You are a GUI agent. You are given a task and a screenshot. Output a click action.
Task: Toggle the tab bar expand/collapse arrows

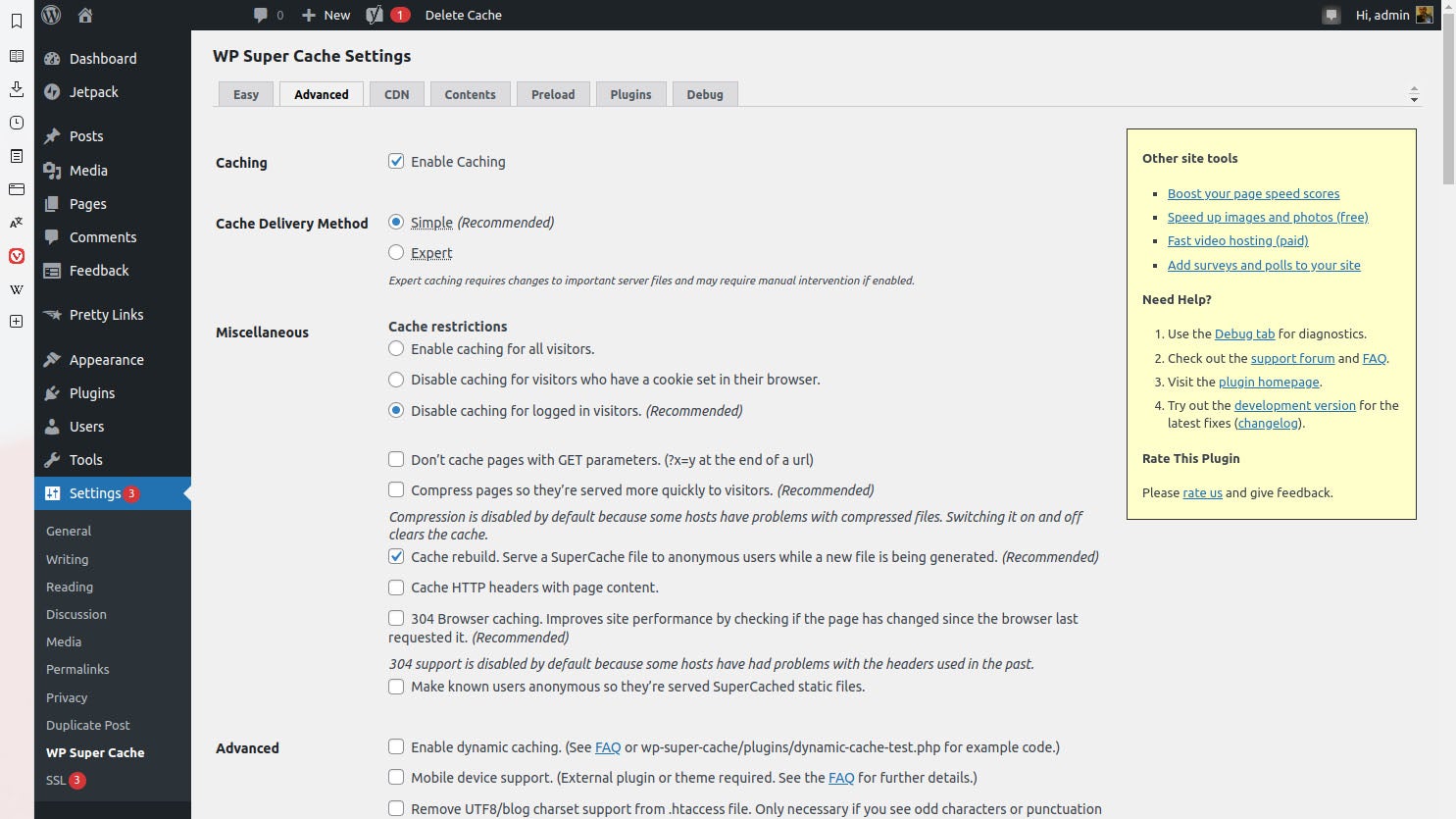pos(1414,94)
